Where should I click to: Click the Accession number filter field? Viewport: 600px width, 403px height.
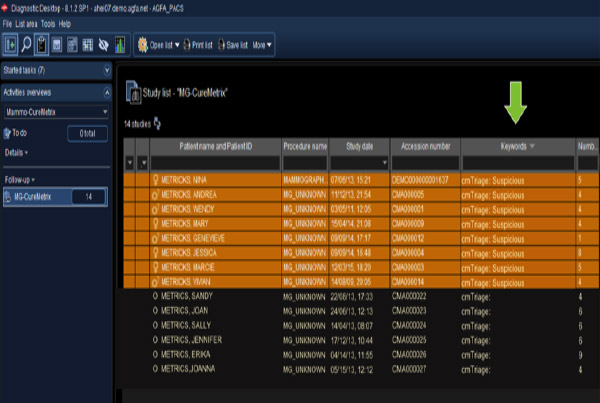[x=425, y=163]
